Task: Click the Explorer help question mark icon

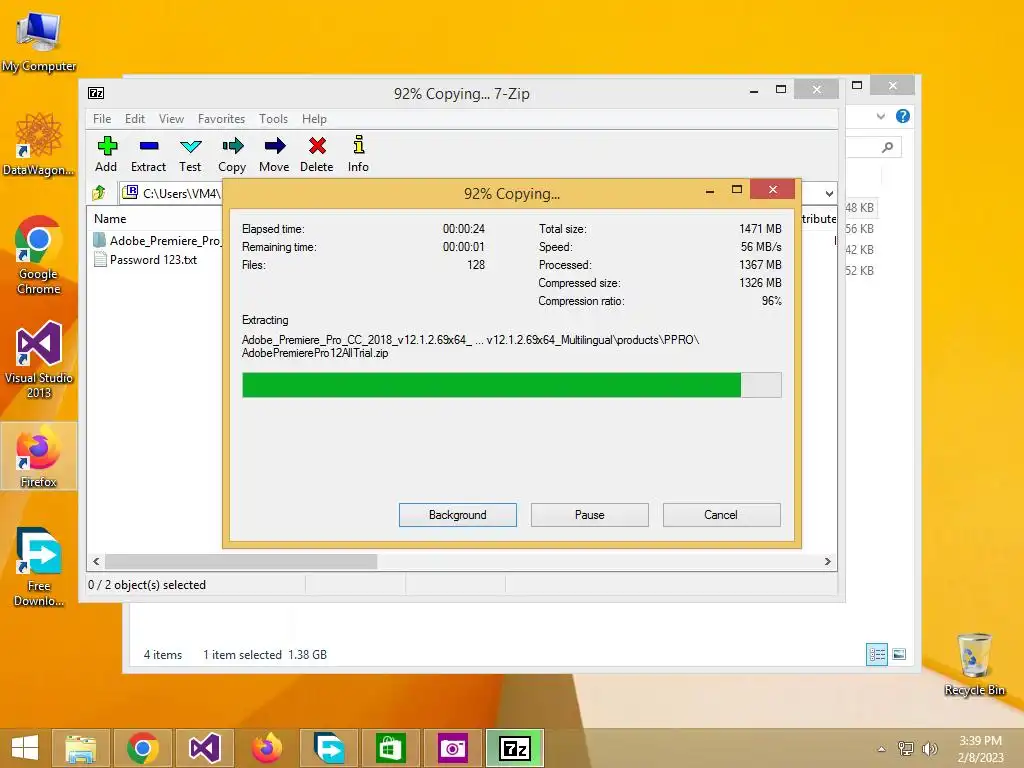Action: click(x=903, y=116)
